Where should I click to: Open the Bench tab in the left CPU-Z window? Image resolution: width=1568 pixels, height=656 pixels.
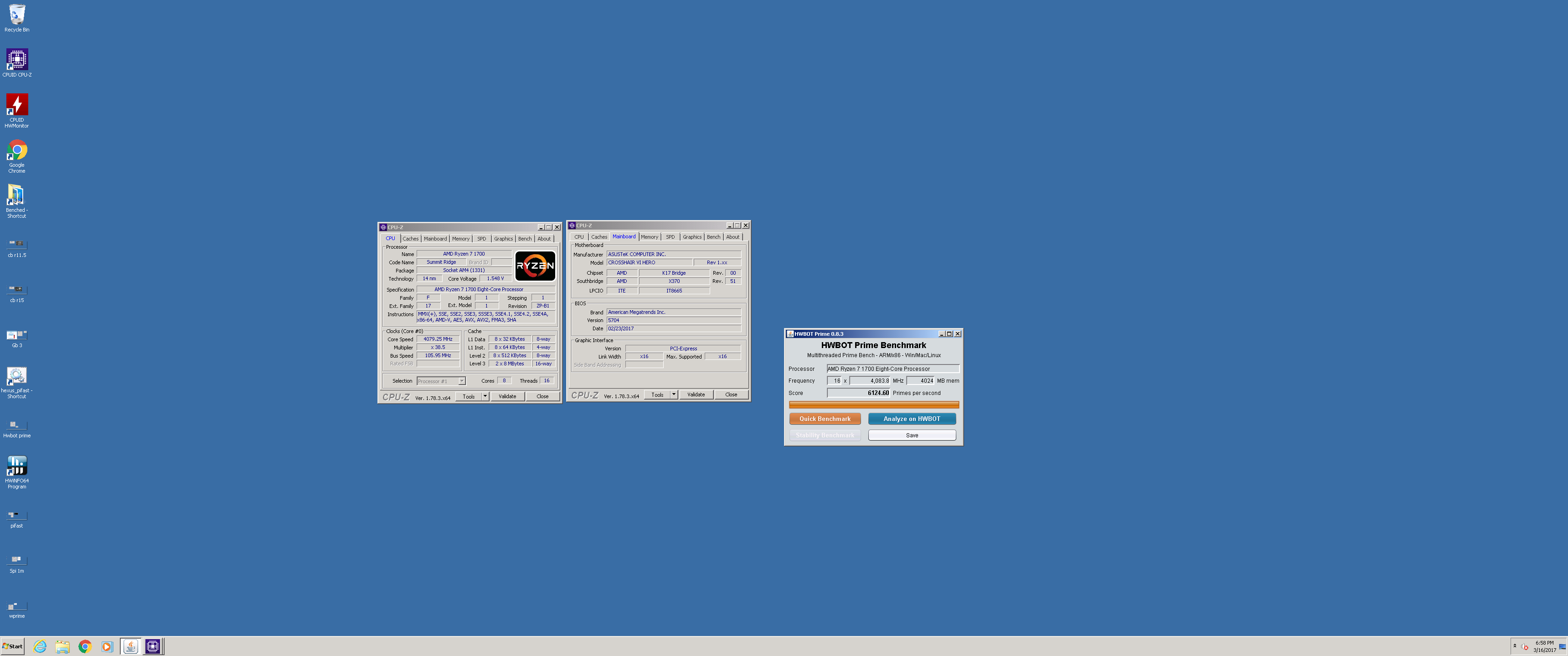click(525, 239)
